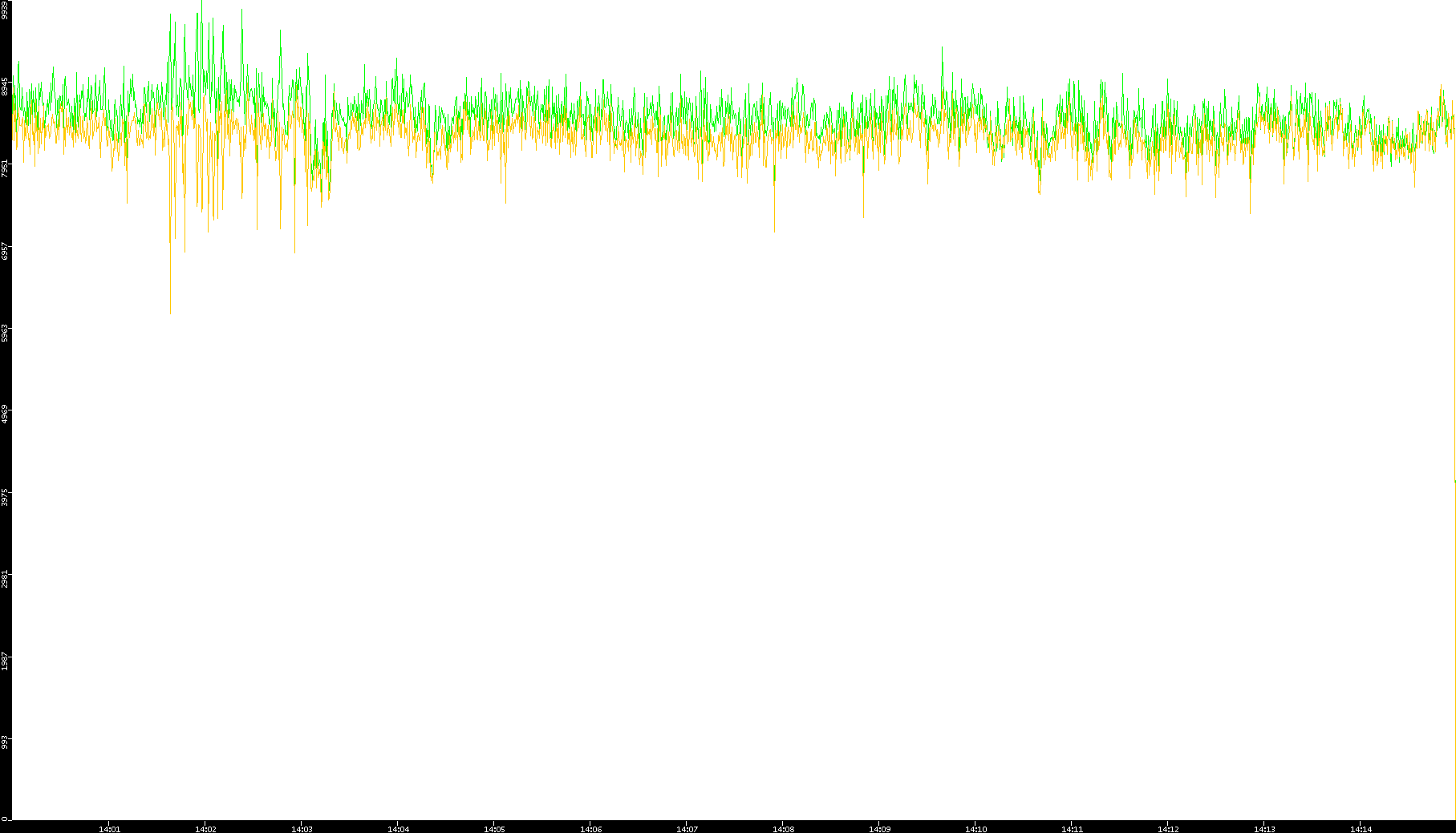Click the 14:08 timestamp on the bottom axis
Image resolution: width=1456 pixels, height=833 pixels.
click(x=783, y=829)
